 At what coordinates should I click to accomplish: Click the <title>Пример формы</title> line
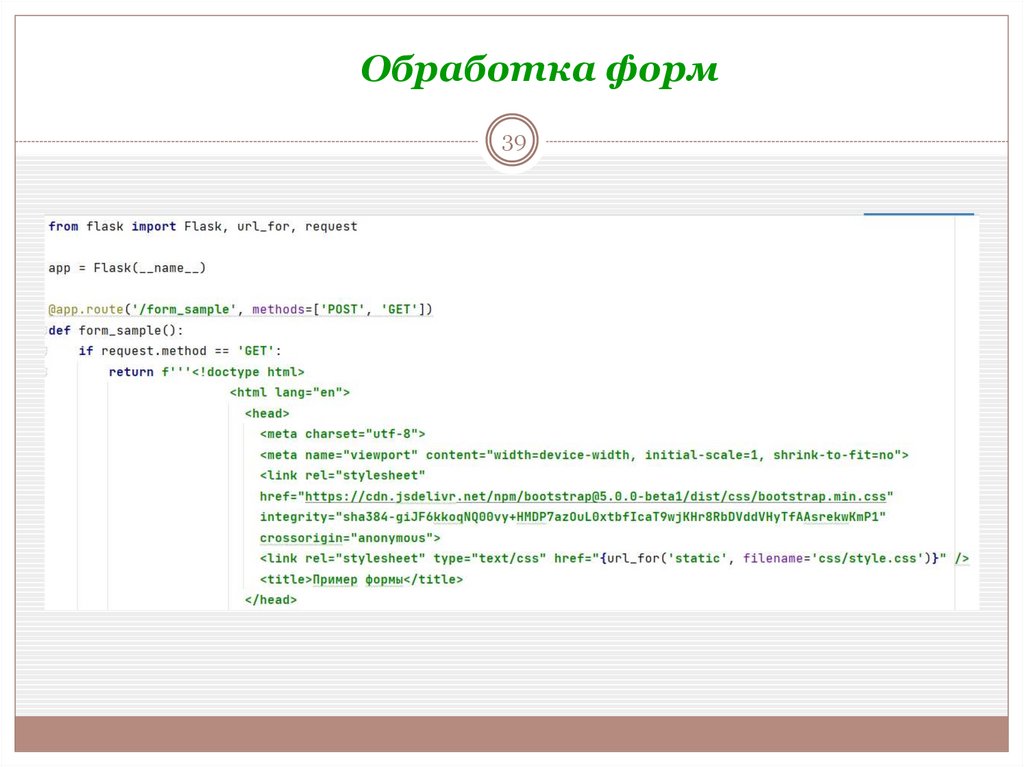tap(361, 579)
